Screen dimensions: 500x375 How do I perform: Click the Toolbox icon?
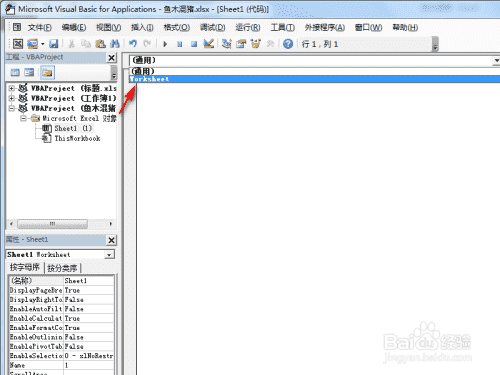270,44
